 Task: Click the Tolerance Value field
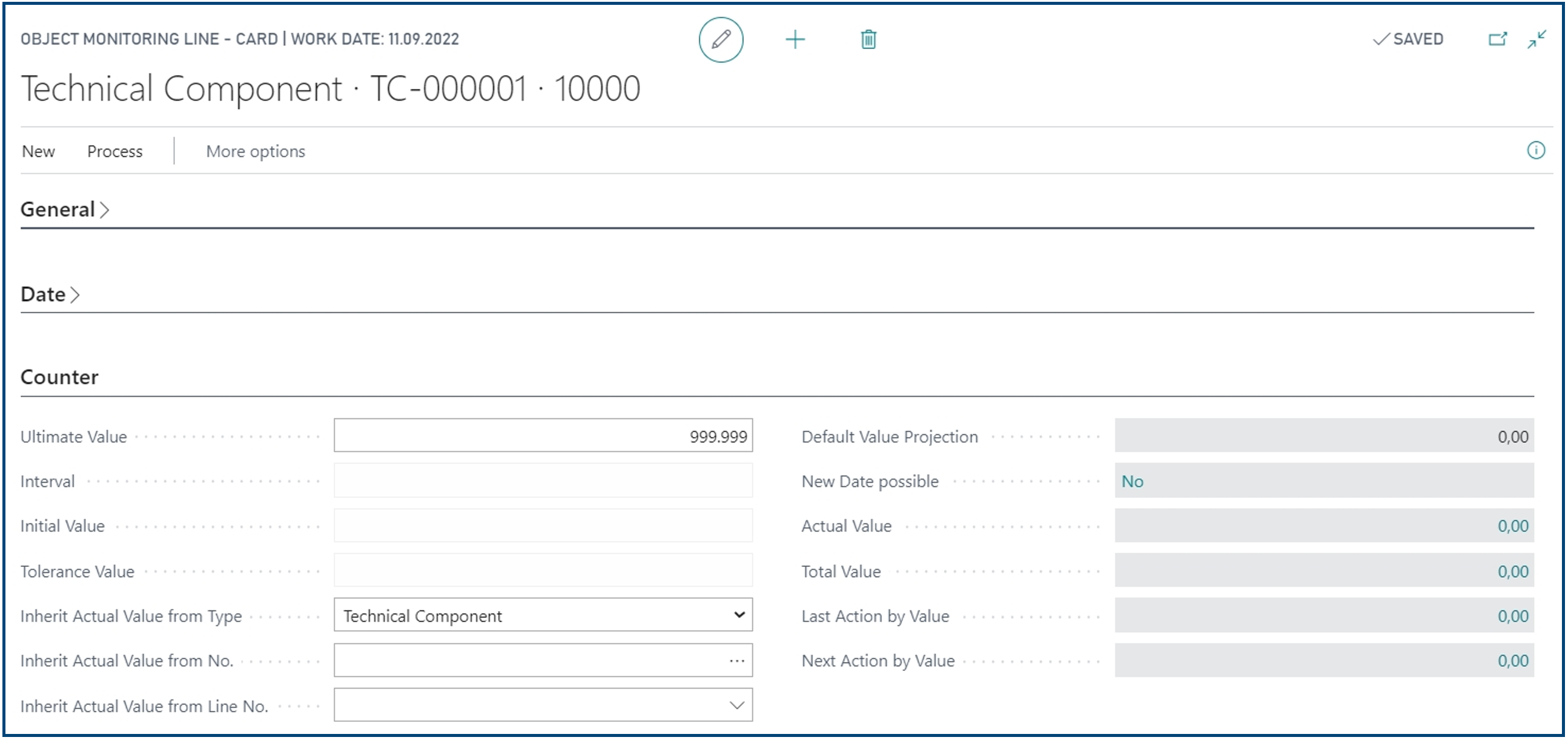(x=543, y=571)
